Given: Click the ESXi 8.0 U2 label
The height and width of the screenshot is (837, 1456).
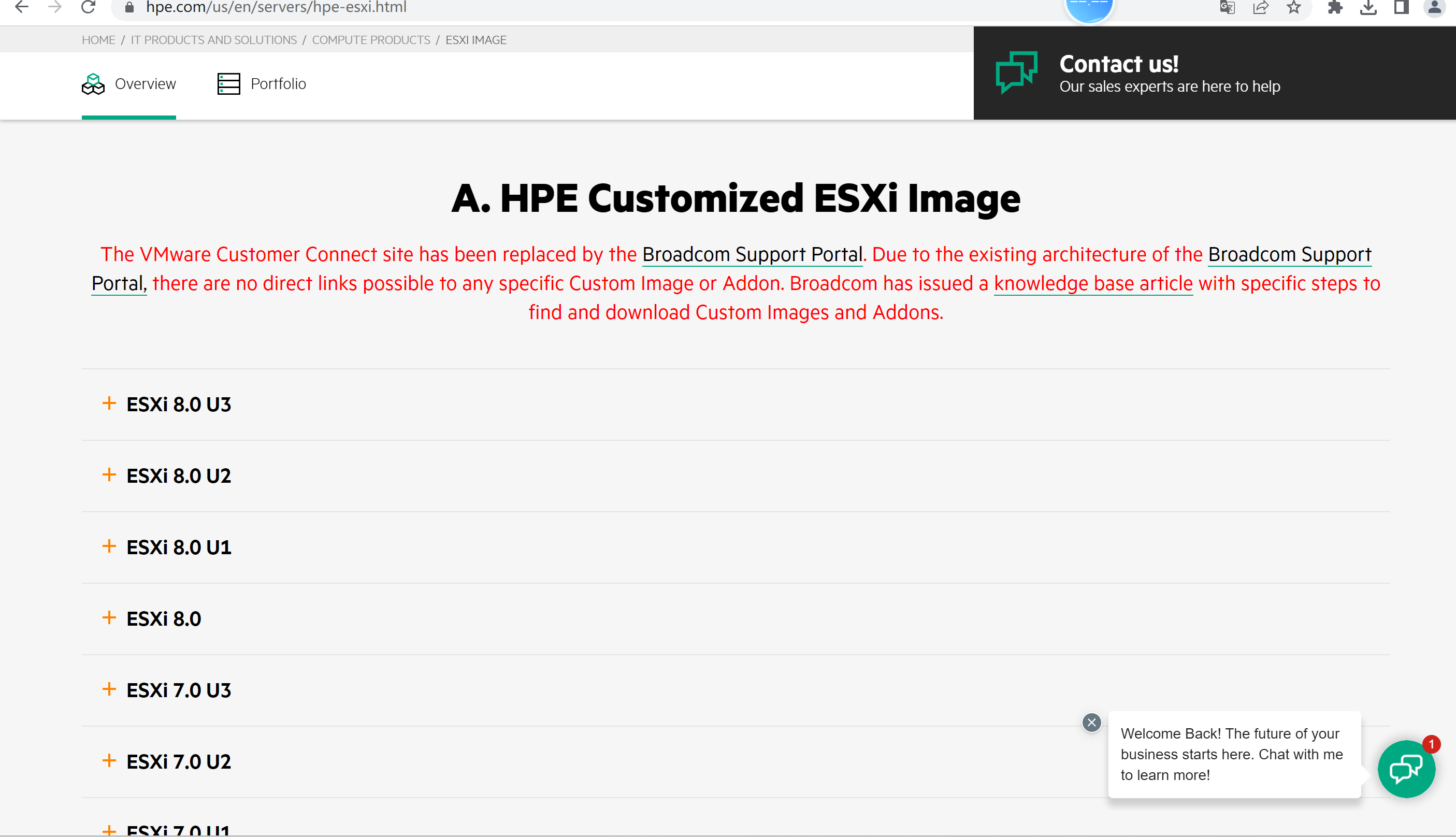Looking at the screenshot, I should click(179, 476).
